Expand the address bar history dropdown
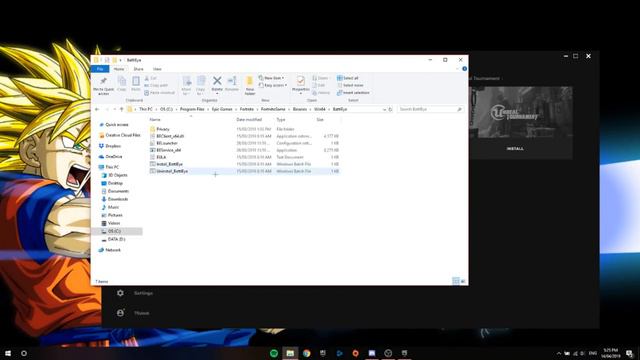640x360 pixels. [384, 109]
